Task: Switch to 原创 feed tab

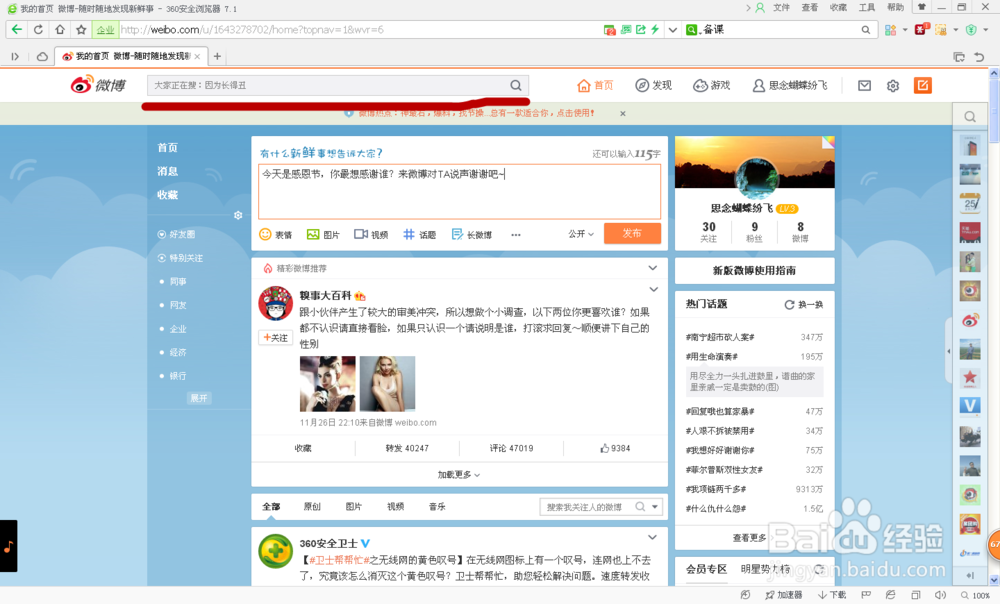Action: click(312, 507)
